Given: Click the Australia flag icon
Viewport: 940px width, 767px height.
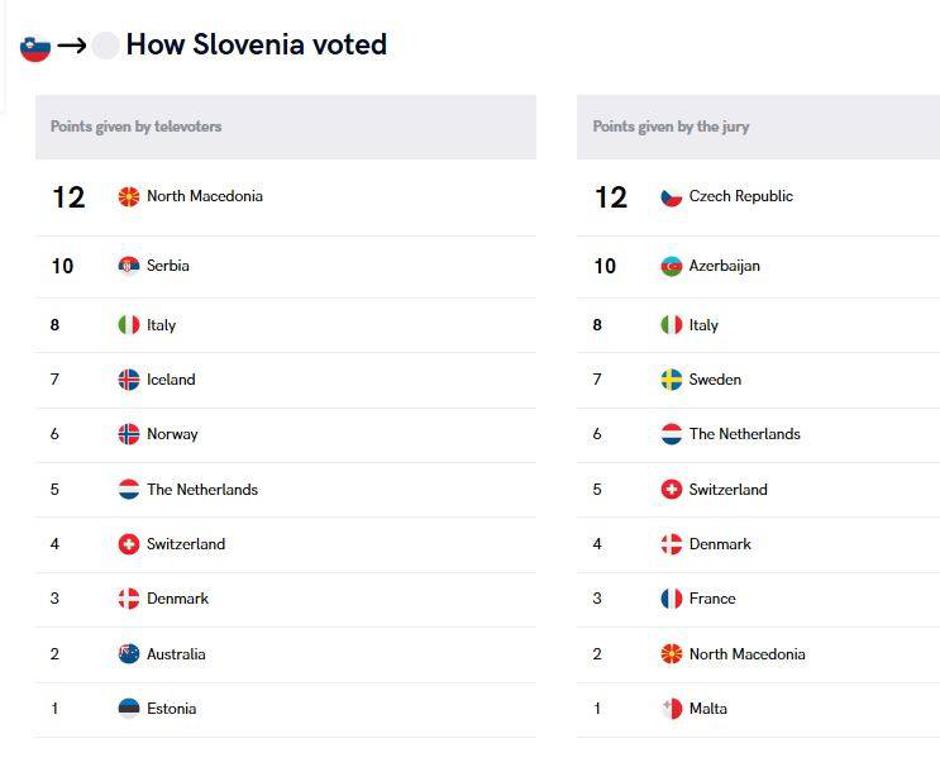Looking at the screenshot, I should [129, 654].
